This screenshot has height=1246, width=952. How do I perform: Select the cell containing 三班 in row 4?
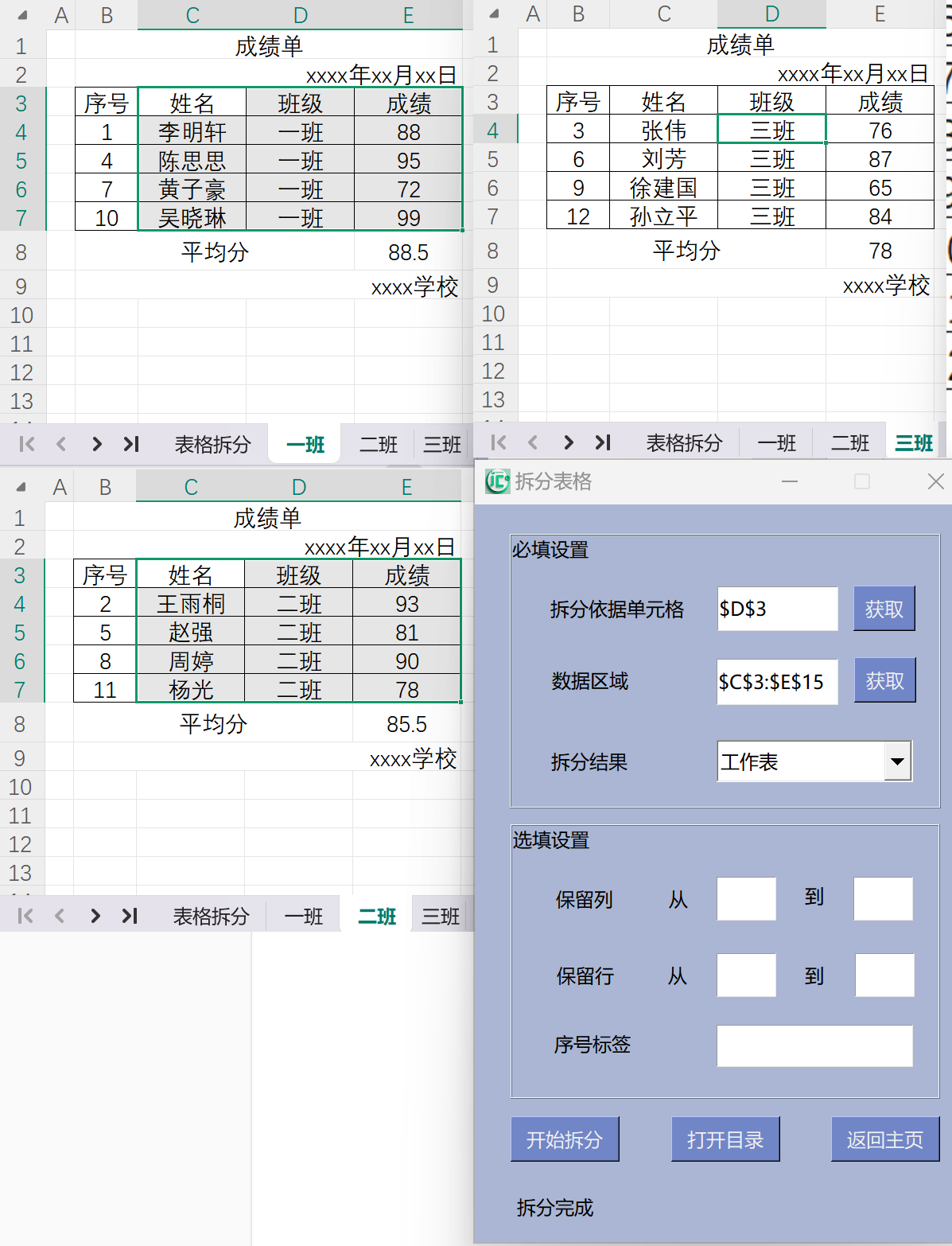pos(771,130)
